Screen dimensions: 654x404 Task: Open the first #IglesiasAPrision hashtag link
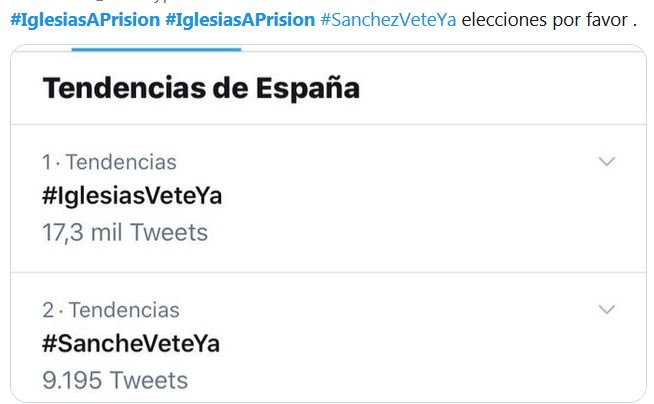click(x=83, y=20)
